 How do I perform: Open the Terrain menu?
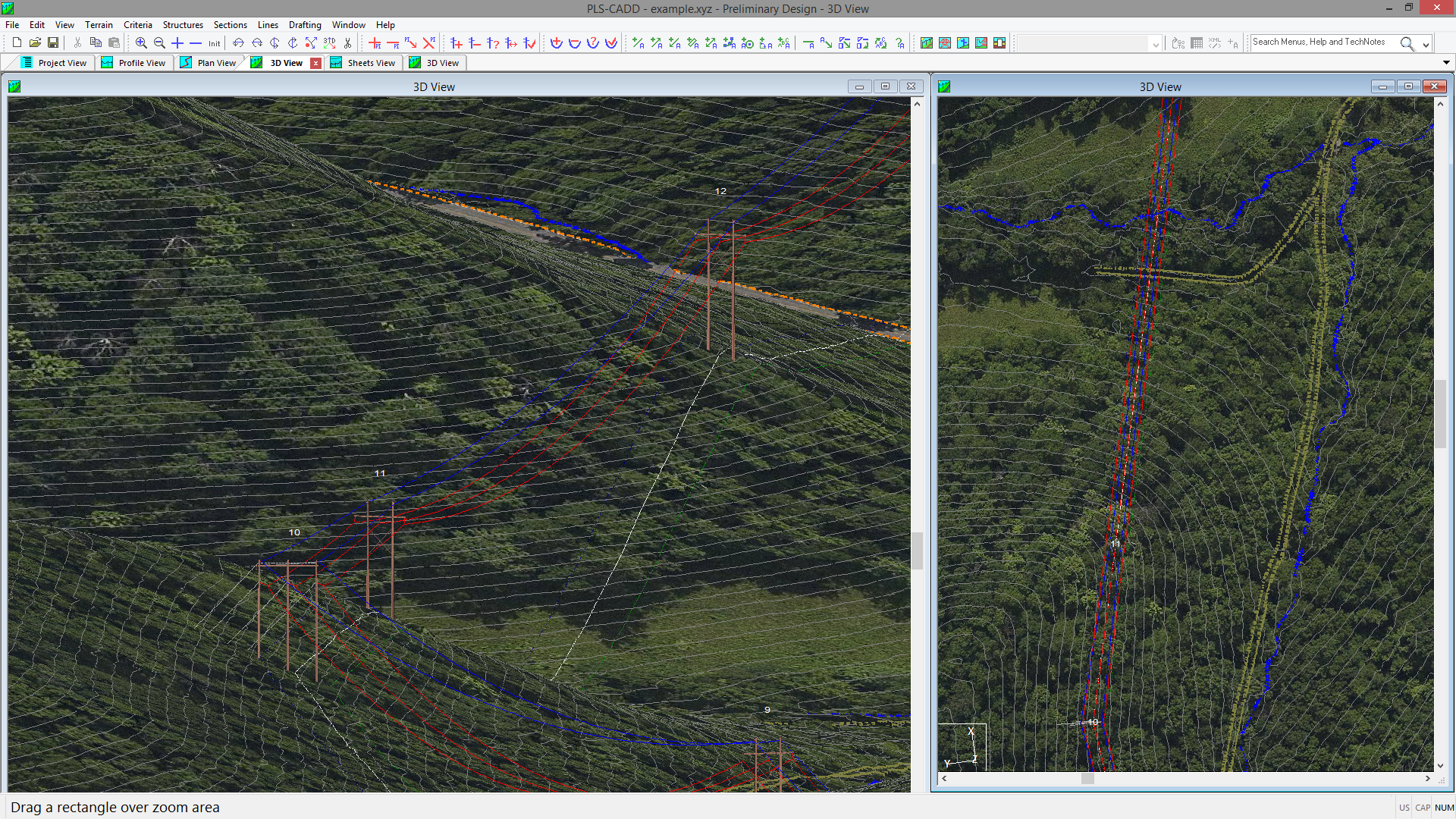pyautogui.click(x=99, y=25)
